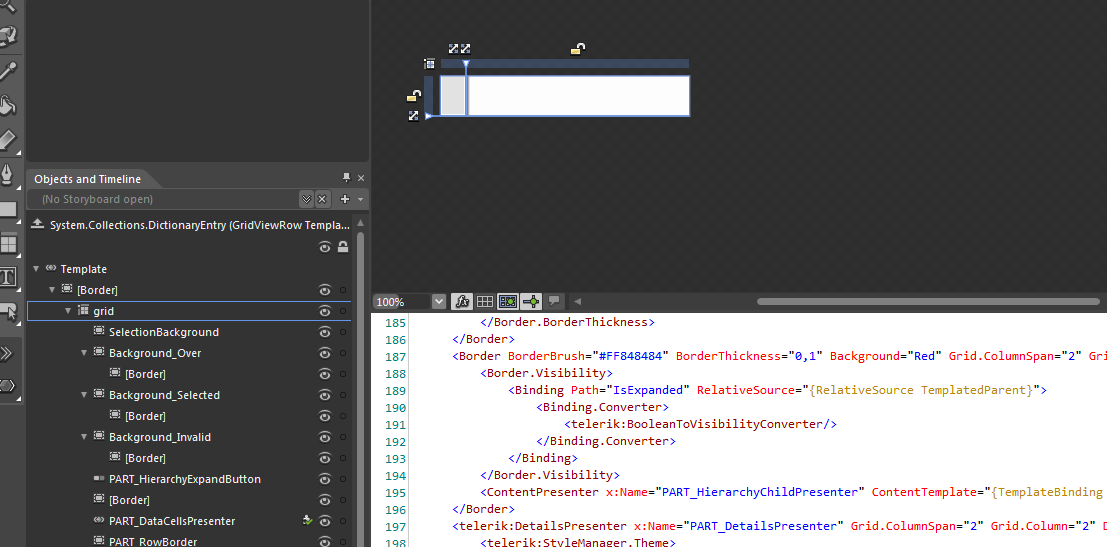Close the Objects and Timeline panel
This screenshot has width=1107, height=547.
coord(361,178)
